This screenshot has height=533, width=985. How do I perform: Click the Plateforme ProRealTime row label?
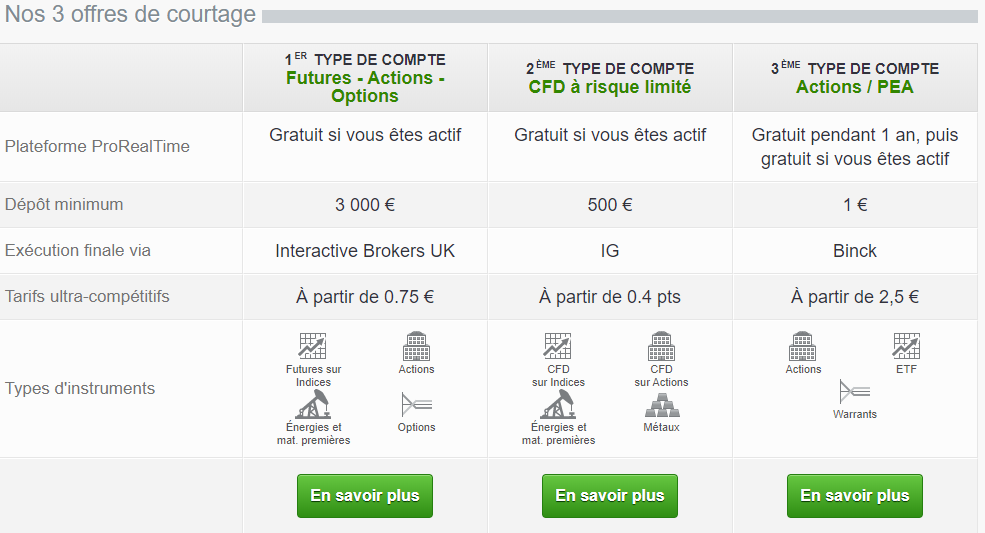97,146
